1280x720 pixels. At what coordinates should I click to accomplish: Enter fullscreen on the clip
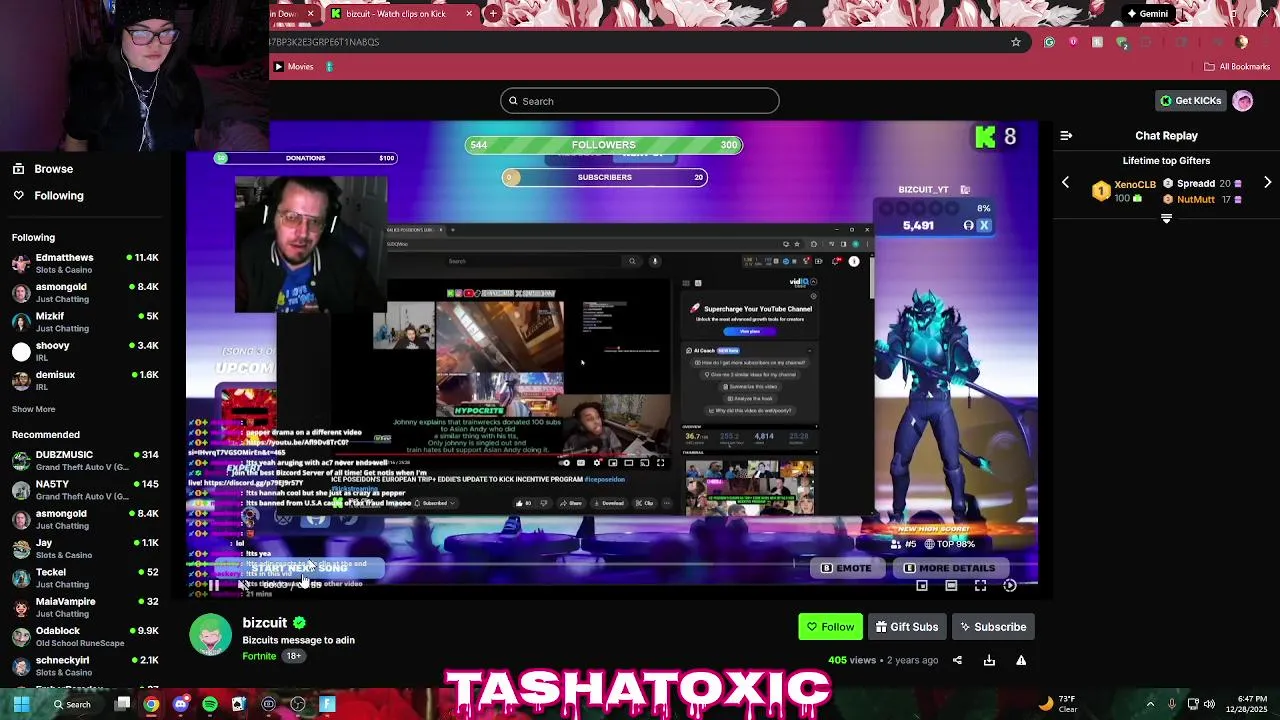pos(980,586)
